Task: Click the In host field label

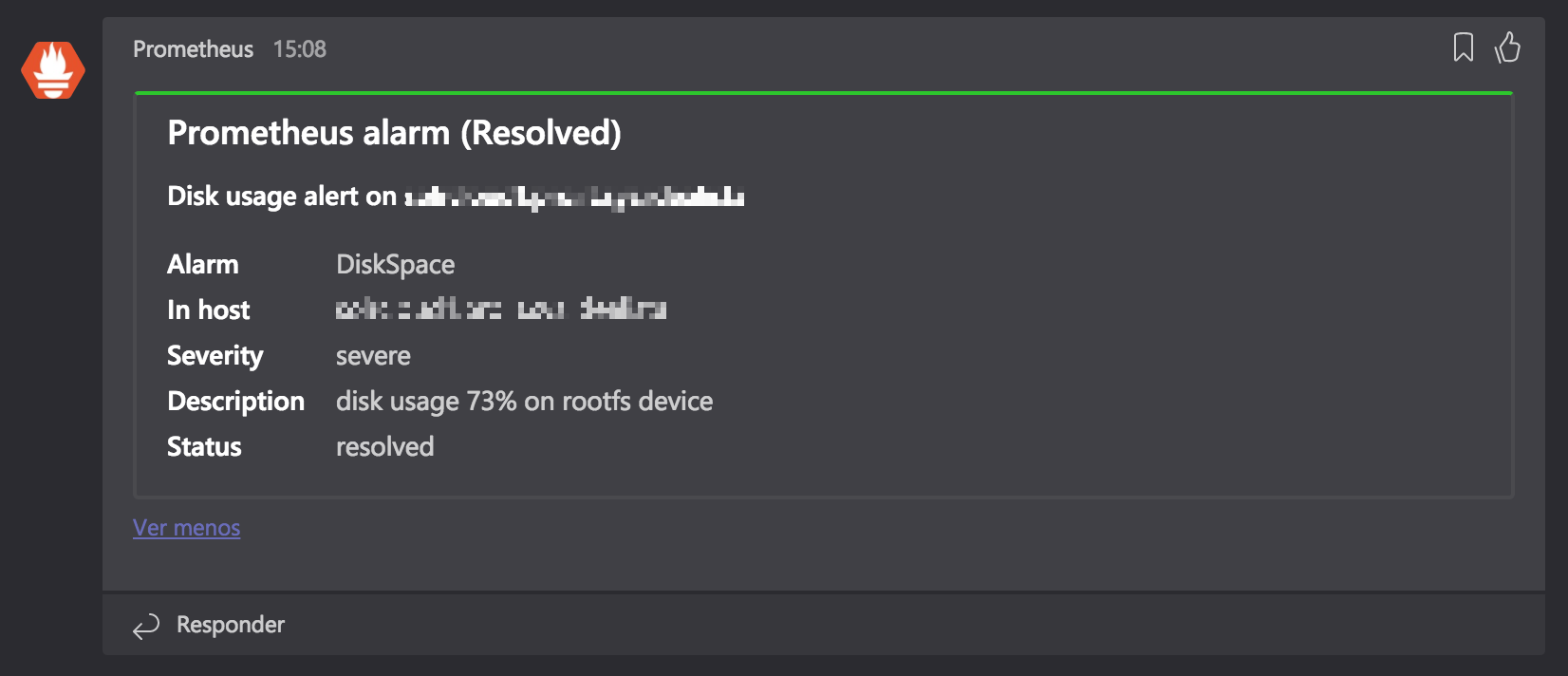Action: tap(208, 310)
